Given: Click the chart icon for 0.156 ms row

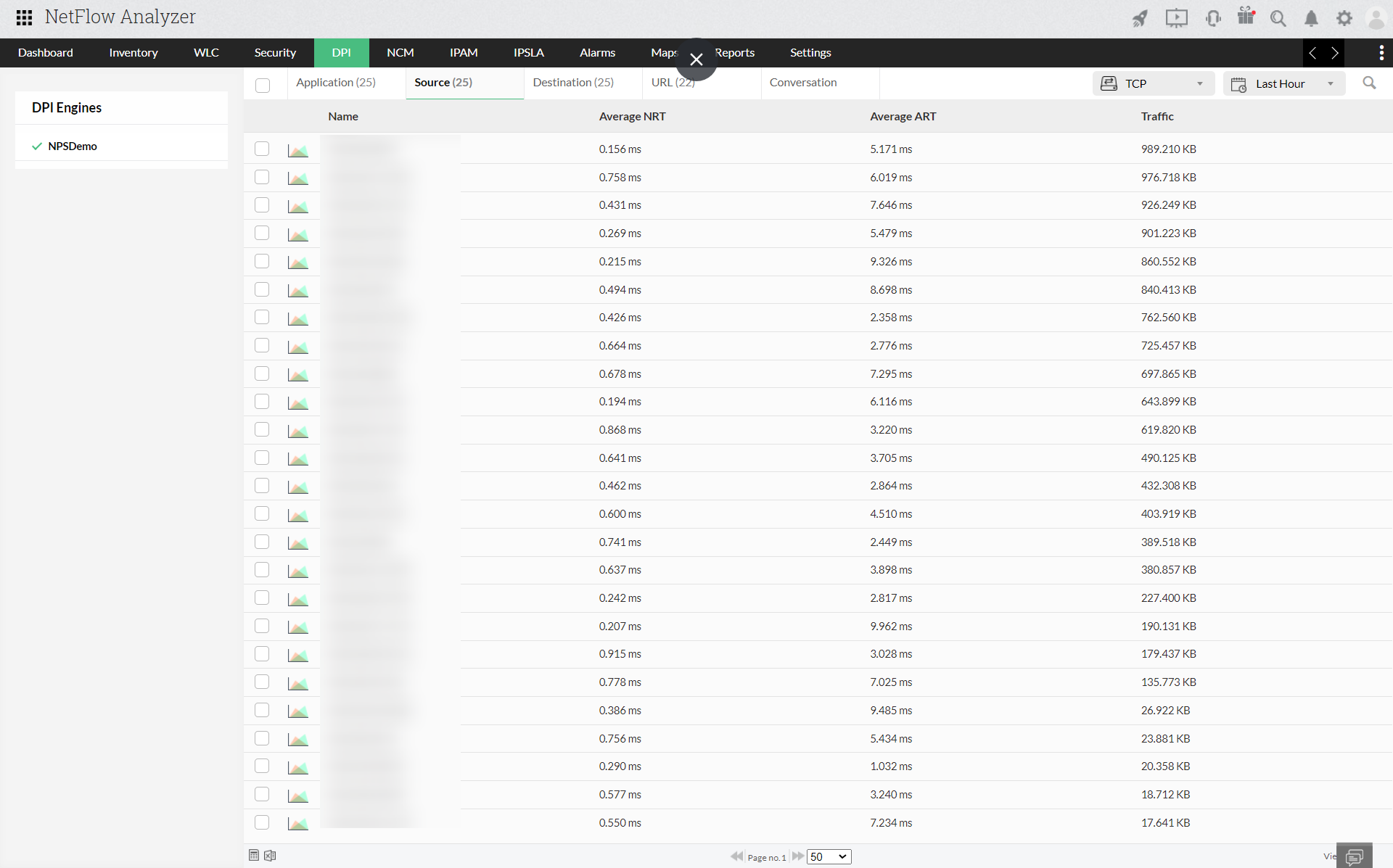Looking at the screenshot, I should pyautogui.click(x=297, y=150).
